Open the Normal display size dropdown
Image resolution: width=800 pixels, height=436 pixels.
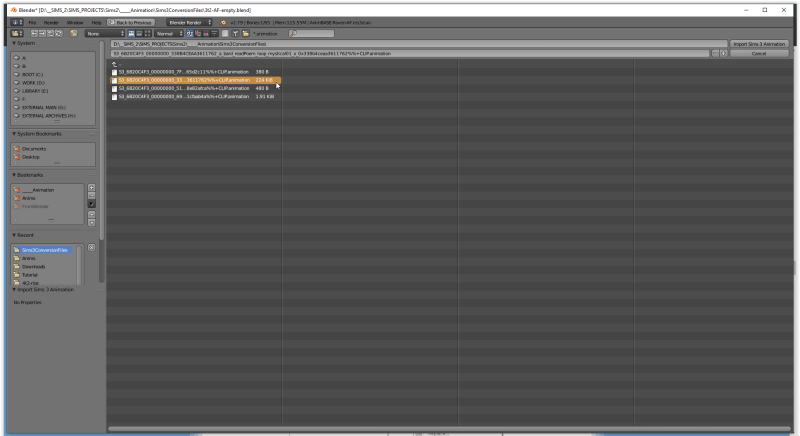click(x=167, y=33)
